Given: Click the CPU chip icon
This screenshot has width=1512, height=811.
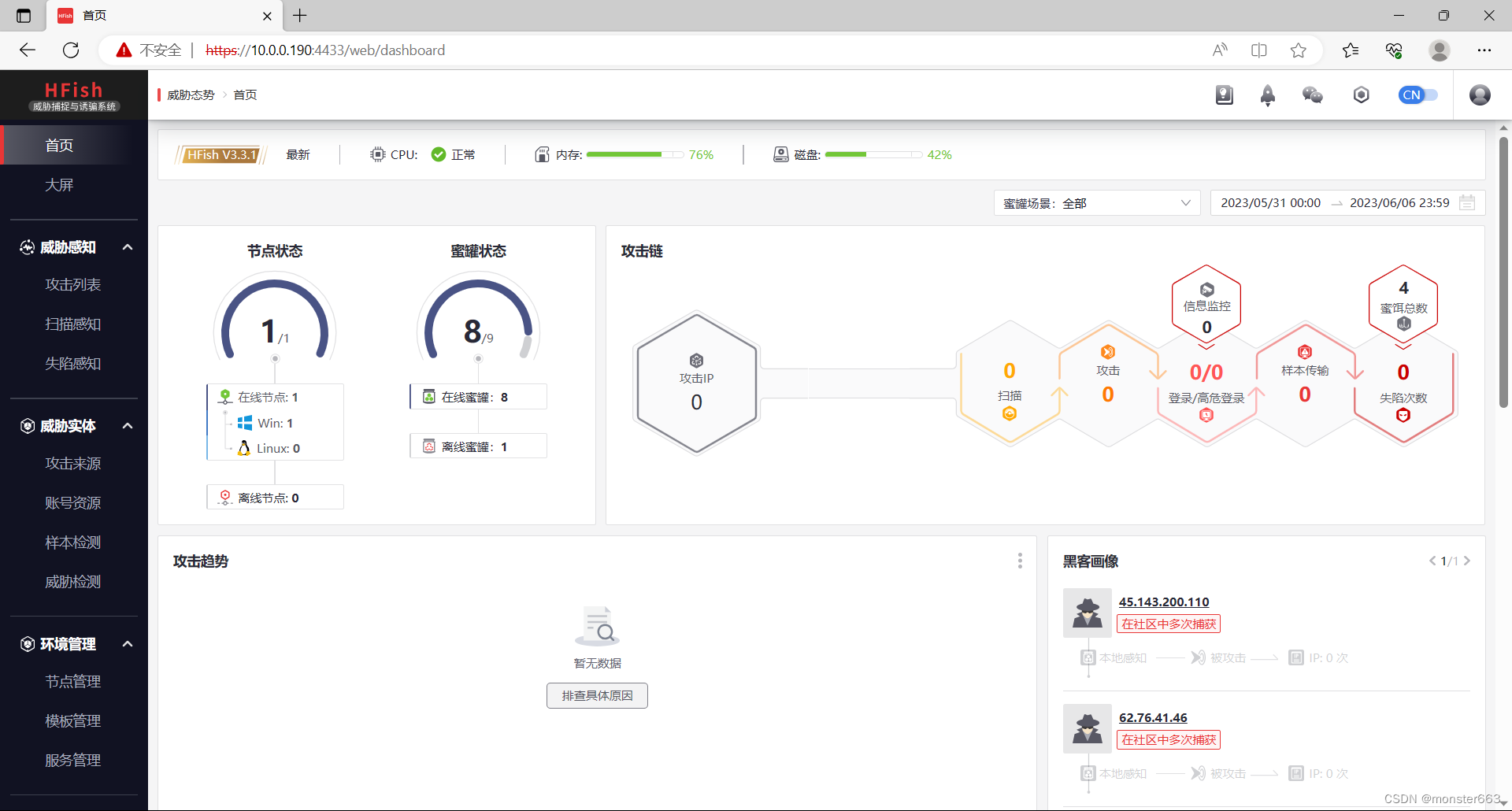Looking at the screenshot, I should point(378,154).
